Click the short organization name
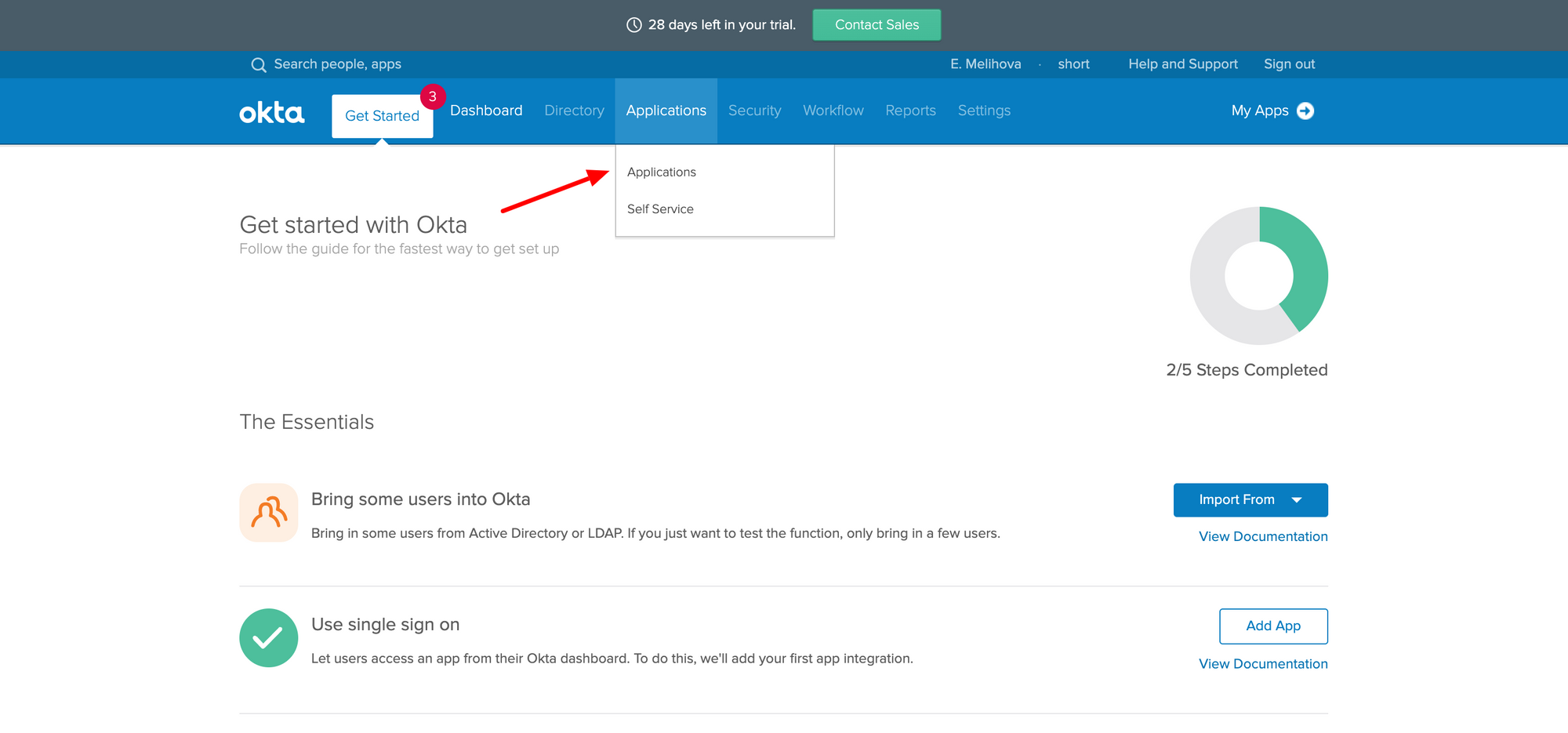This screenshot has height=733, width=1568. click(1073, 64)
